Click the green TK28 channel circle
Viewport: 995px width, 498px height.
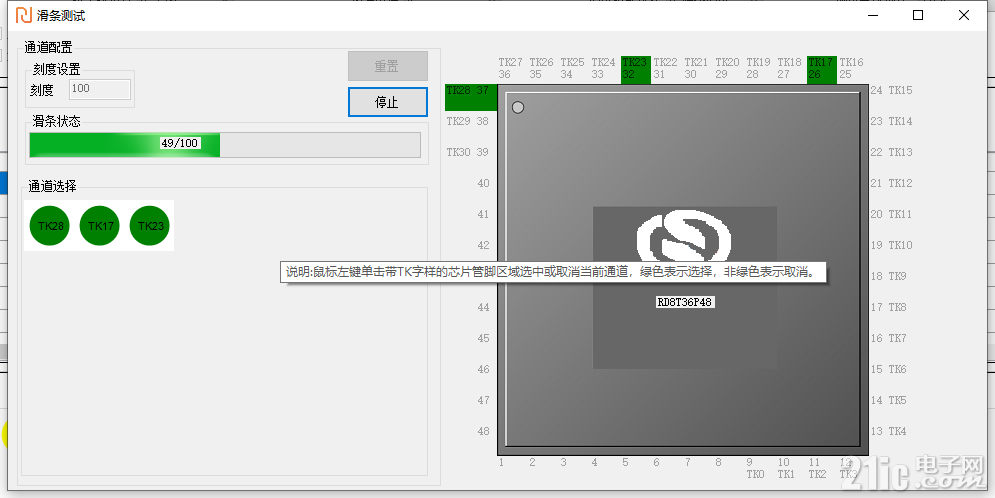[50, 226]
